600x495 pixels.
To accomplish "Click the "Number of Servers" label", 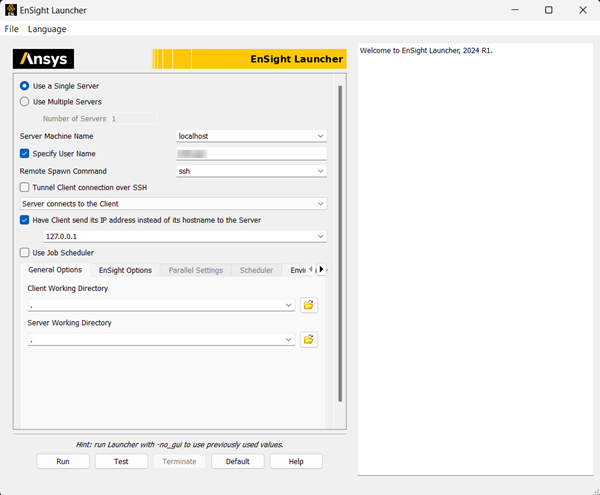I will 75,119.
